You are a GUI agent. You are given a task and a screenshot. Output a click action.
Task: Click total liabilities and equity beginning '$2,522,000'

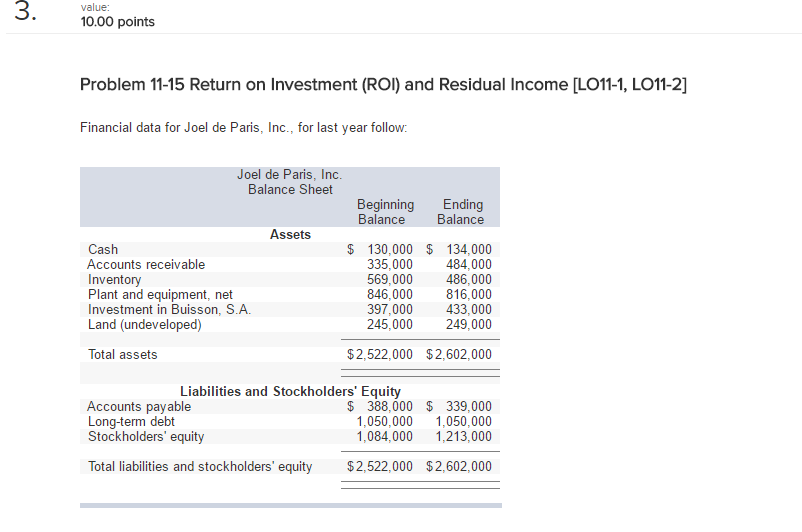[380, 467]
